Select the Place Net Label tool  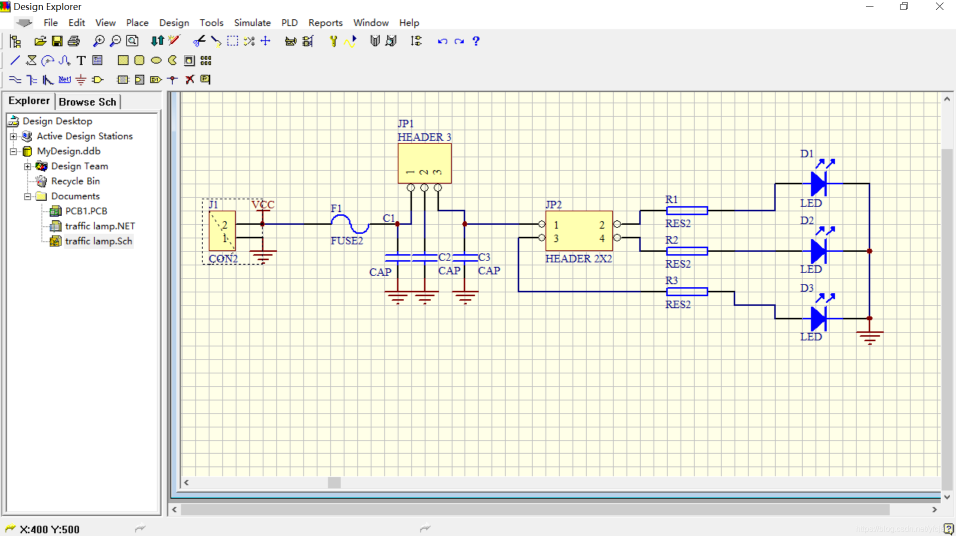click(x=64, y=79)
